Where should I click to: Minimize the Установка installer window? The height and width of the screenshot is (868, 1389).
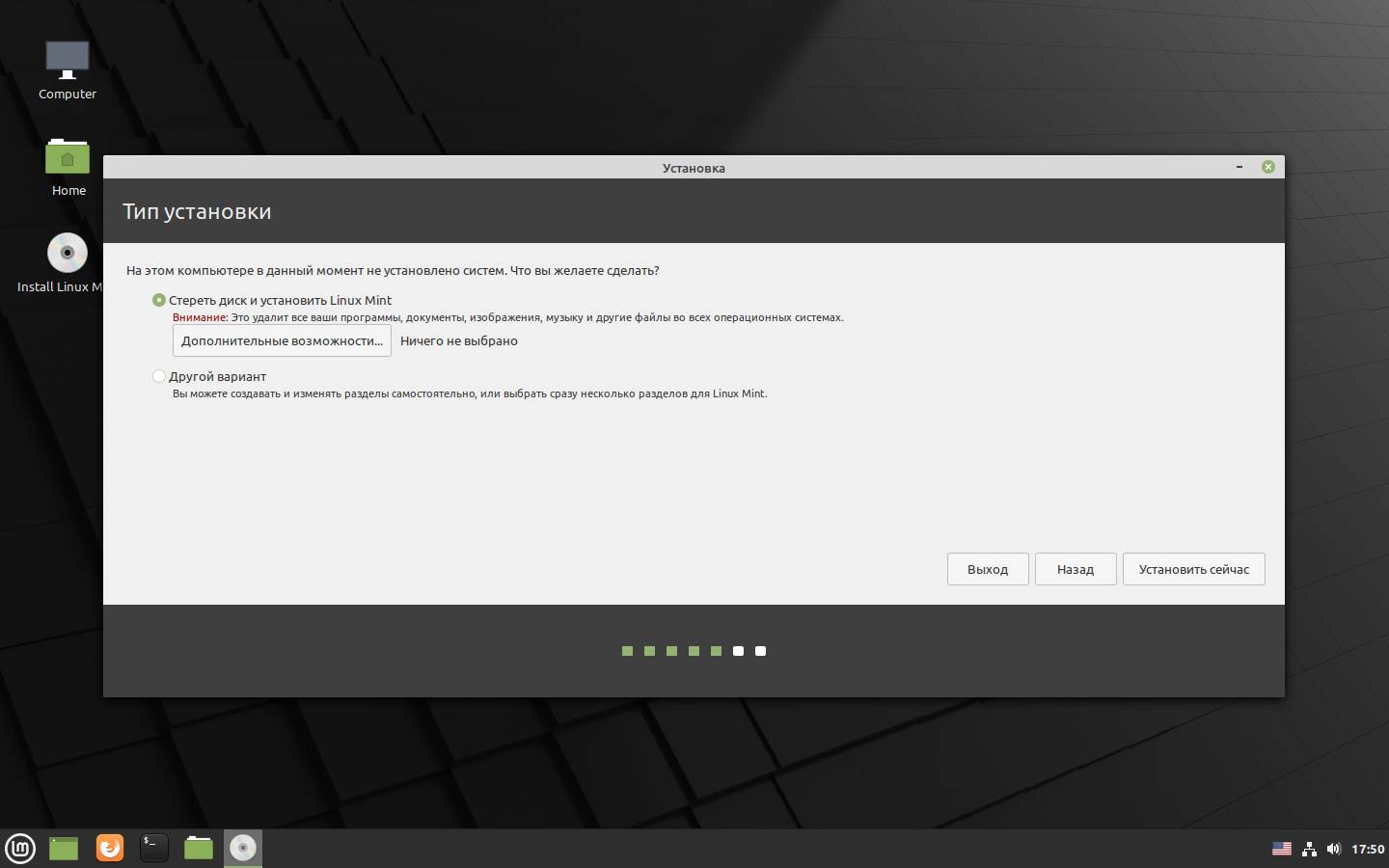[1239, 168]
